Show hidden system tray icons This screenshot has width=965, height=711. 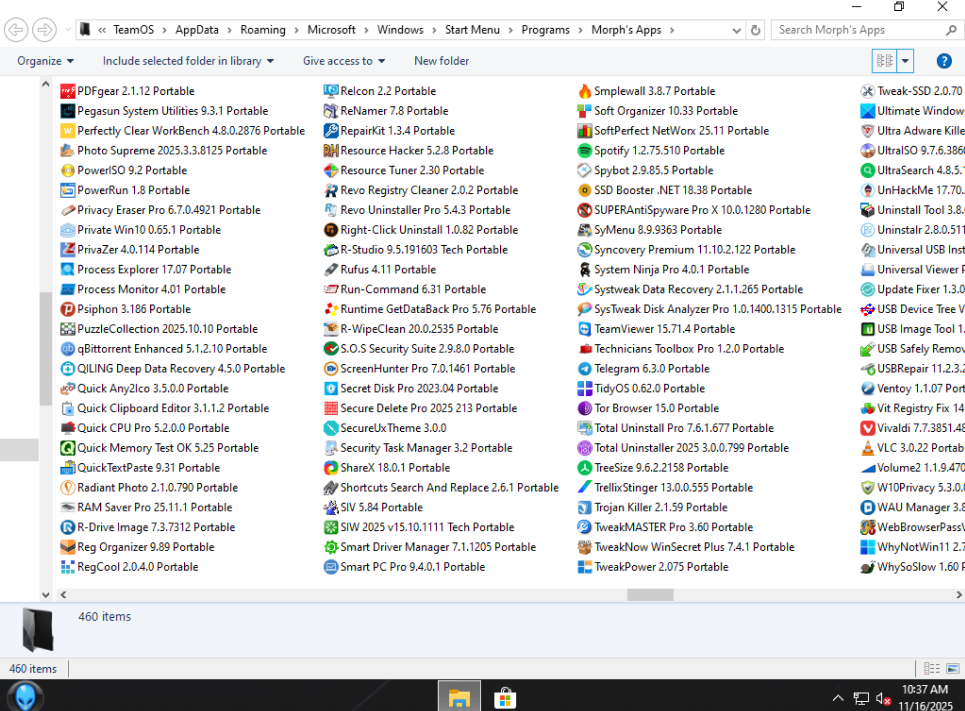[838, 698]
